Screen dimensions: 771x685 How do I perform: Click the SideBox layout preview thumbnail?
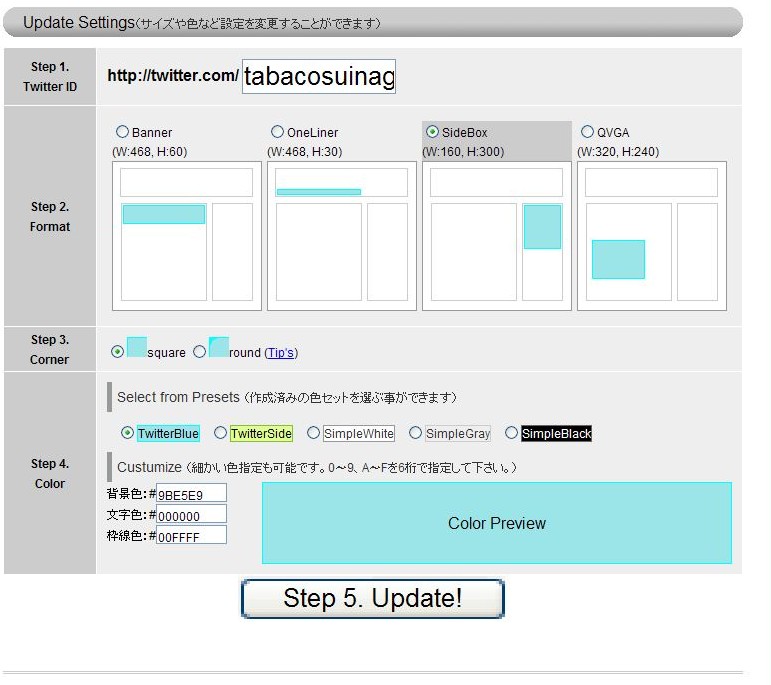(497, 236)
